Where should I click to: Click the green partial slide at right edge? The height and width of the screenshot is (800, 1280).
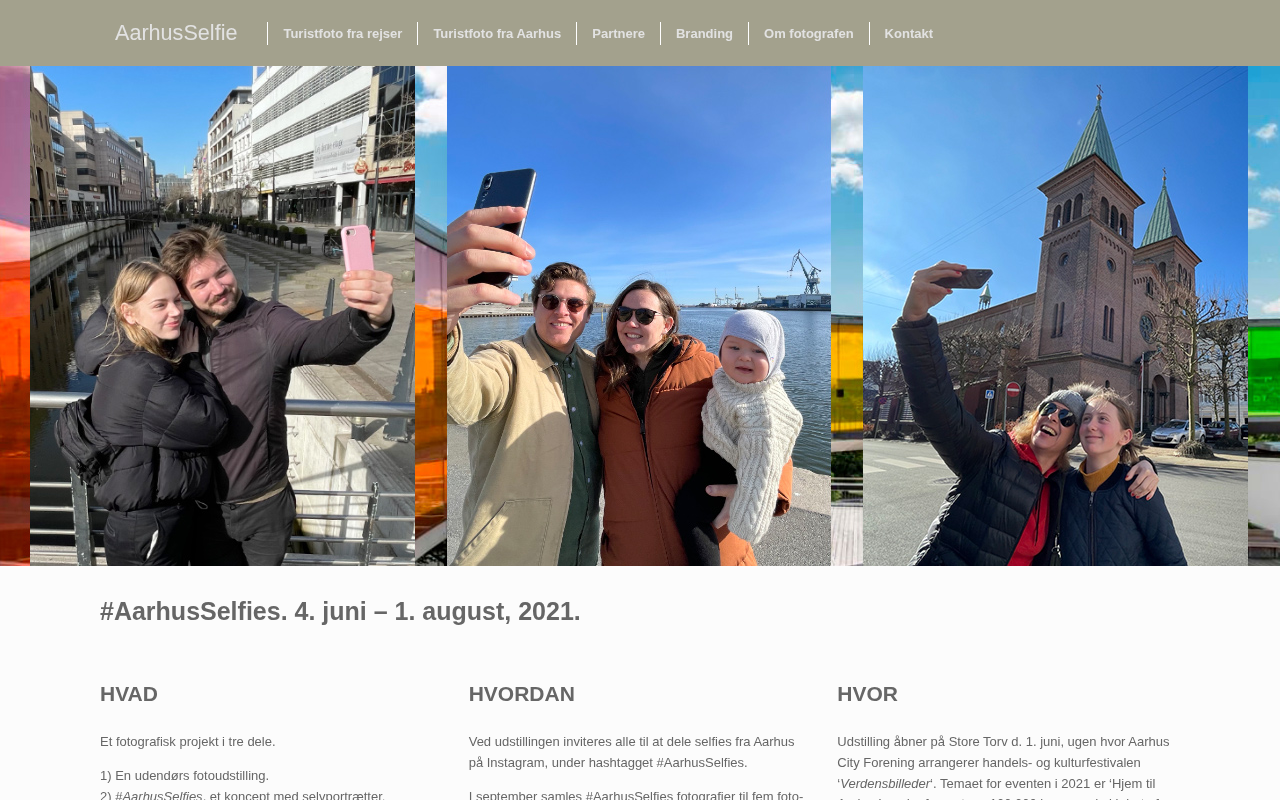click(x=1264, y=316)
